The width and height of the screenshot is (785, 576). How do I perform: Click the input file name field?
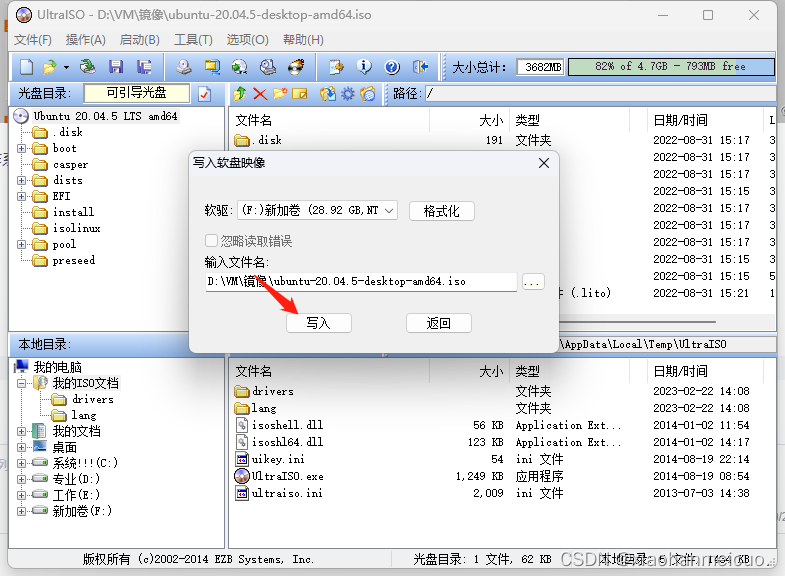[x=361, y=281]
